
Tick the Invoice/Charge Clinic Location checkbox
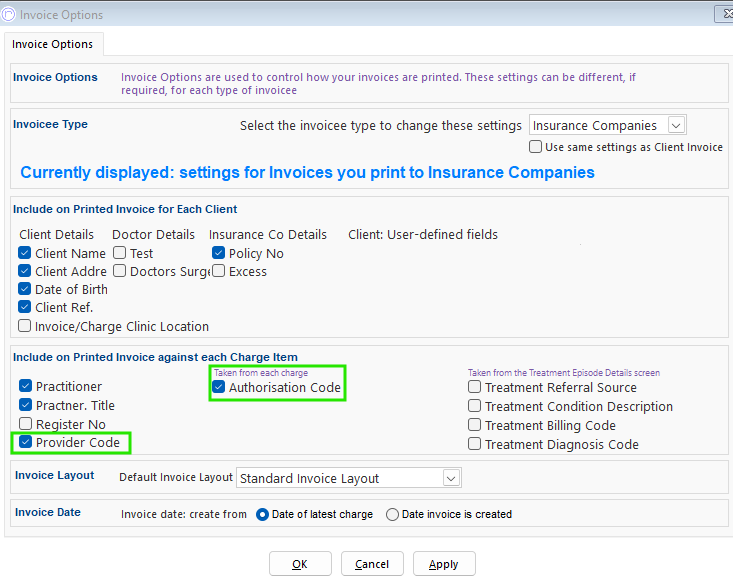pos(25,326)
